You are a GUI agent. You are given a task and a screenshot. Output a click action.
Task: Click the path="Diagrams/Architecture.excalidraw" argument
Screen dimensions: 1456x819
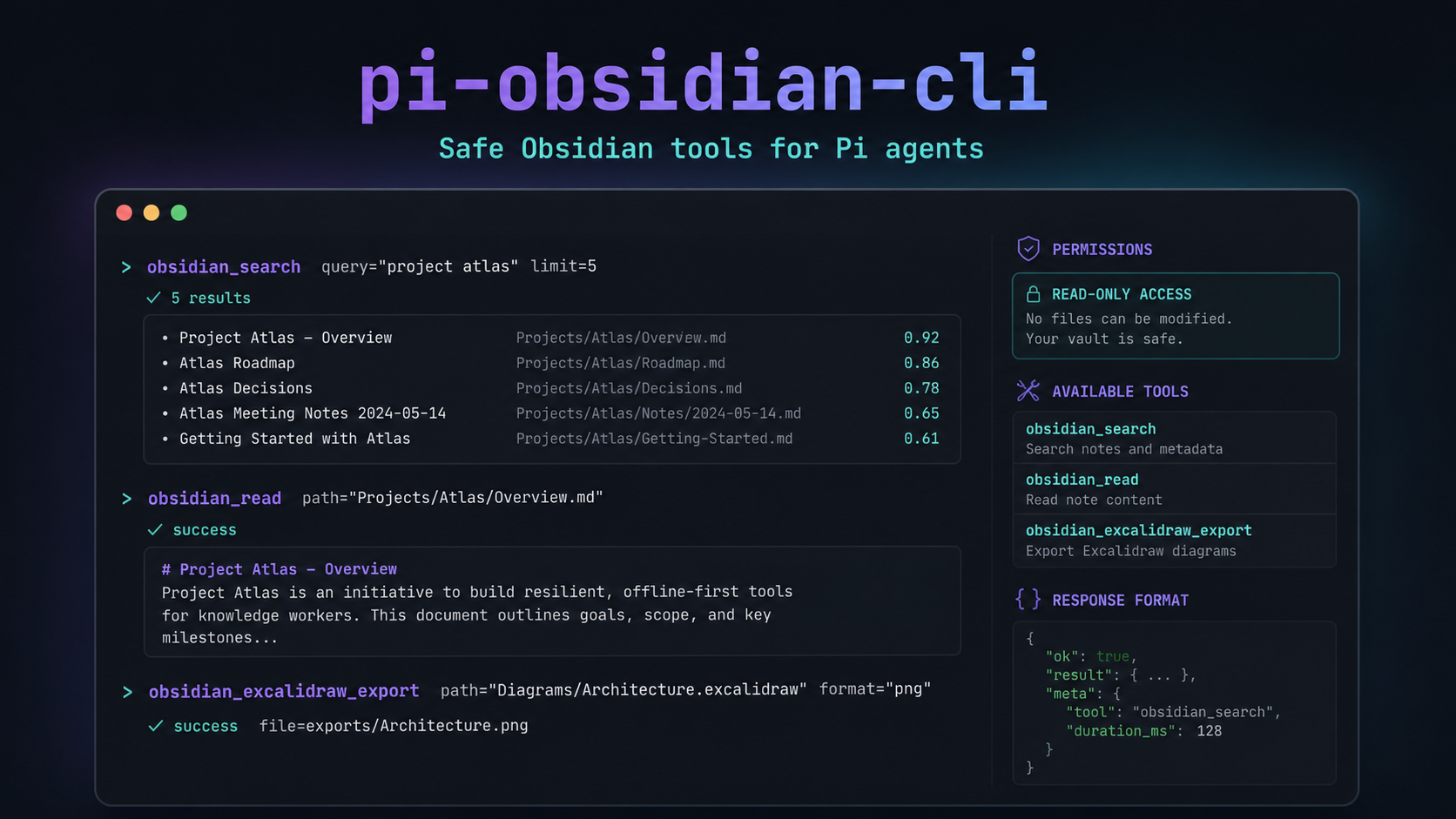coord(624,690)
